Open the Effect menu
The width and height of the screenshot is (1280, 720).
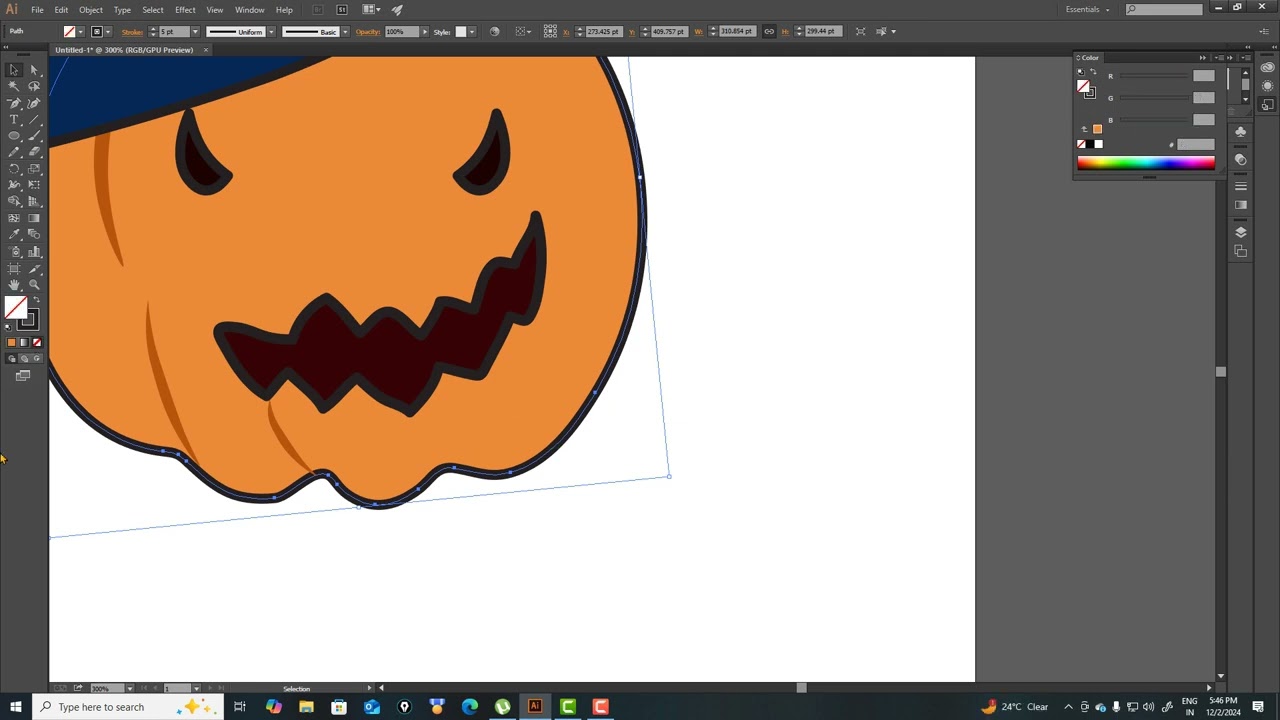186,10
